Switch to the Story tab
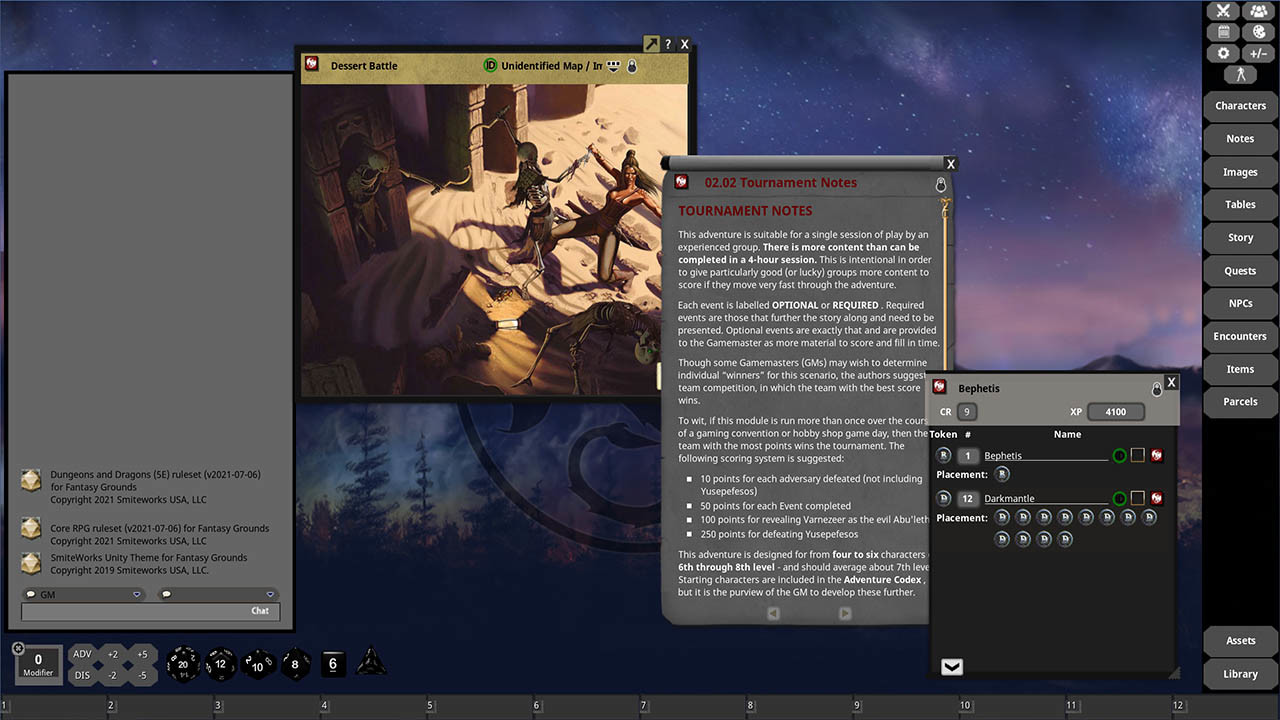Screen dimensions: 1280x720 point(1240,237)
